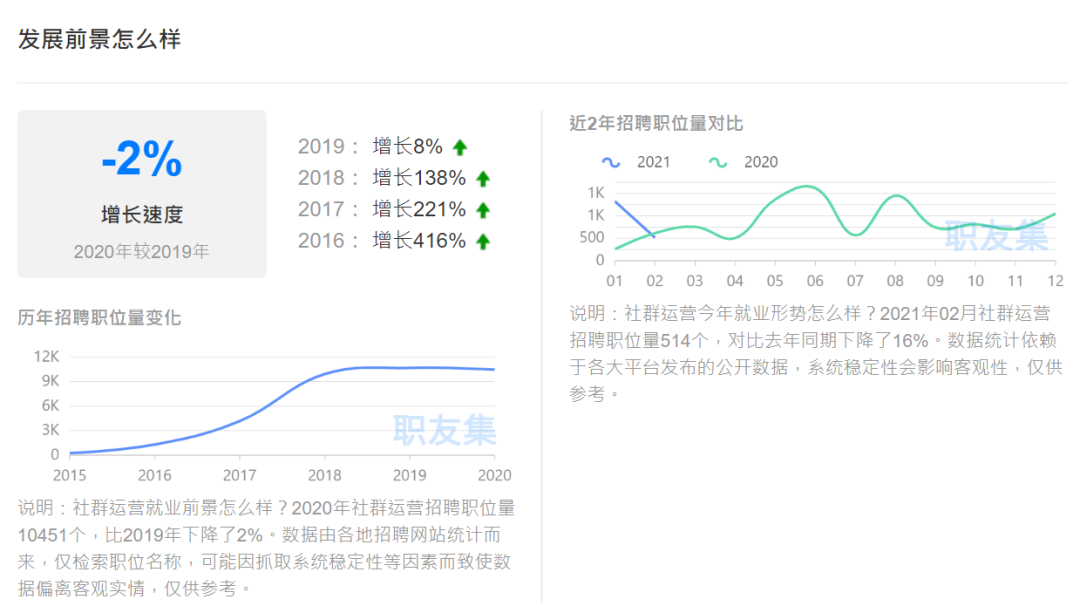
Task: Click the 职友集 watermark in the monthly comparison chart
Action: click(996, 236)
